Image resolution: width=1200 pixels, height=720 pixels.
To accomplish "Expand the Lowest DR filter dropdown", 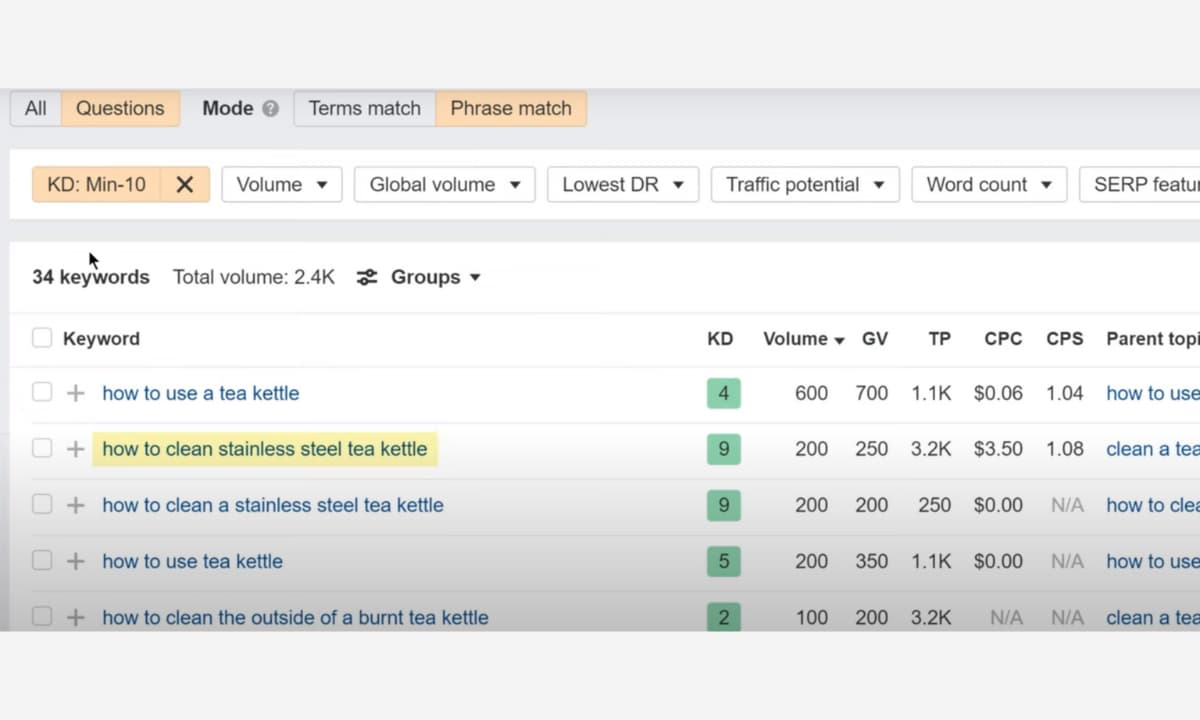I will click(623, 185).
